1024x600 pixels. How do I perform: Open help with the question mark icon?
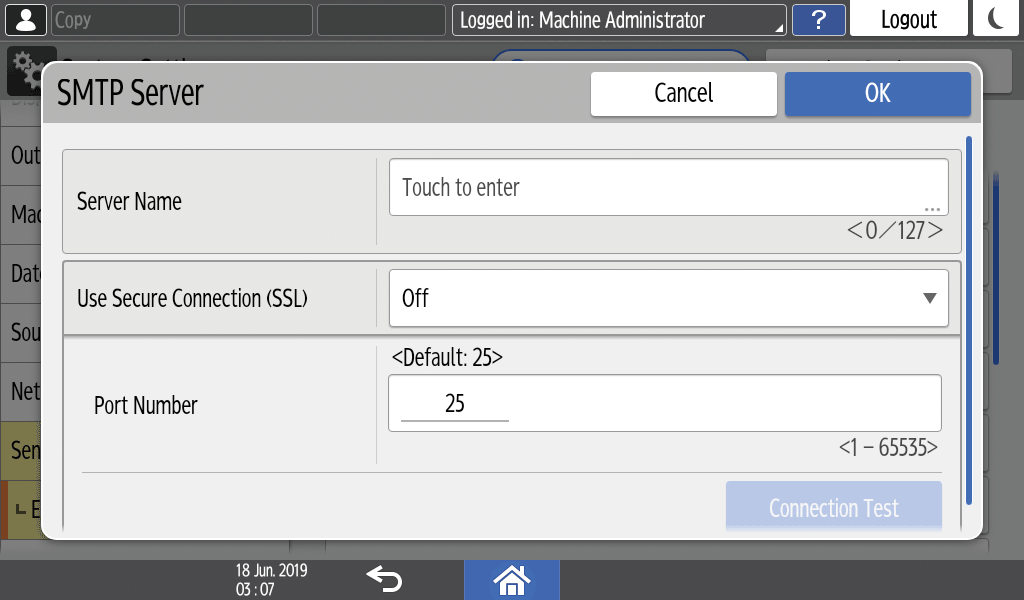[817, 19]
